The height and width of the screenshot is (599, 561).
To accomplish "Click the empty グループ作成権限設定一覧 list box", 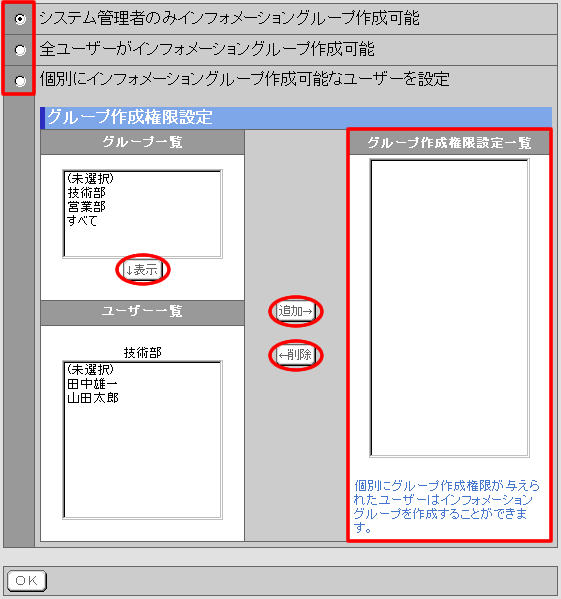I will pos(449,308).
